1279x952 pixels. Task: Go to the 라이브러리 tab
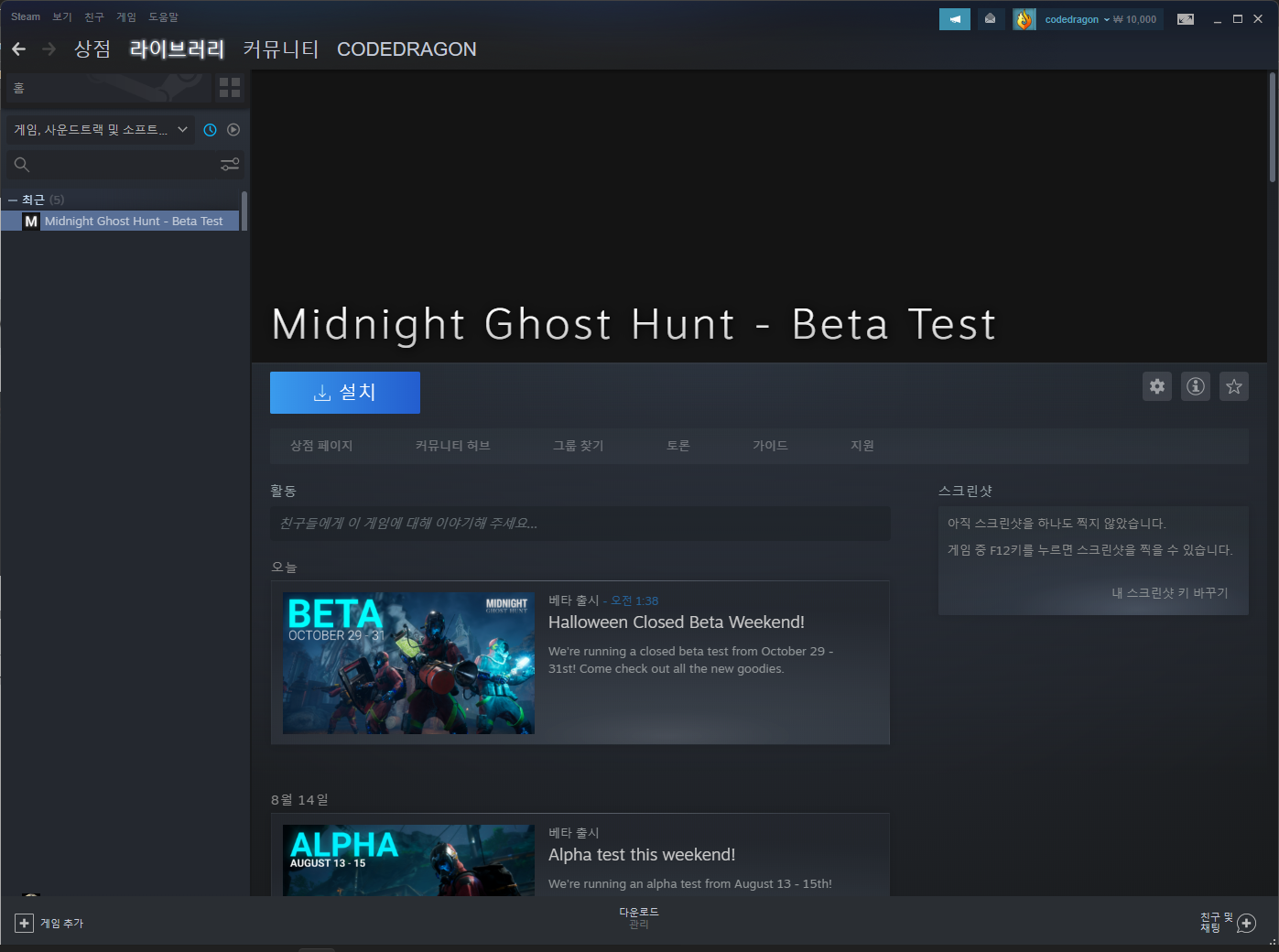click(x=177, y=49)
